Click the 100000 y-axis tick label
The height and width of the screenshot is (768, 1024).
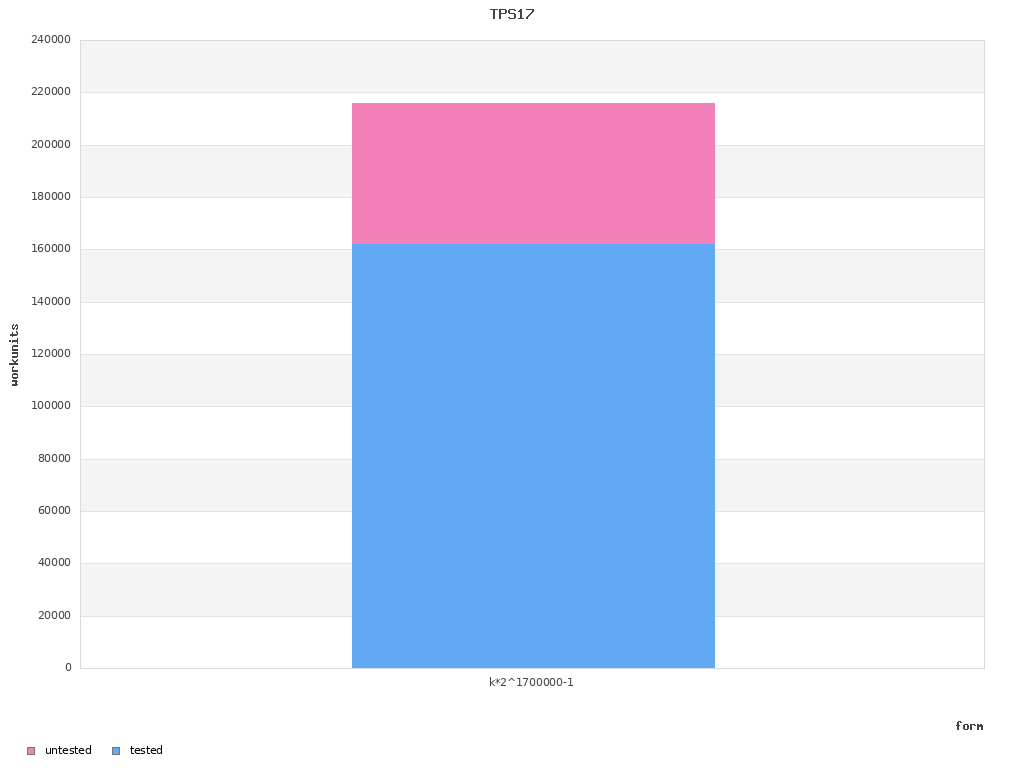point(51,406)
